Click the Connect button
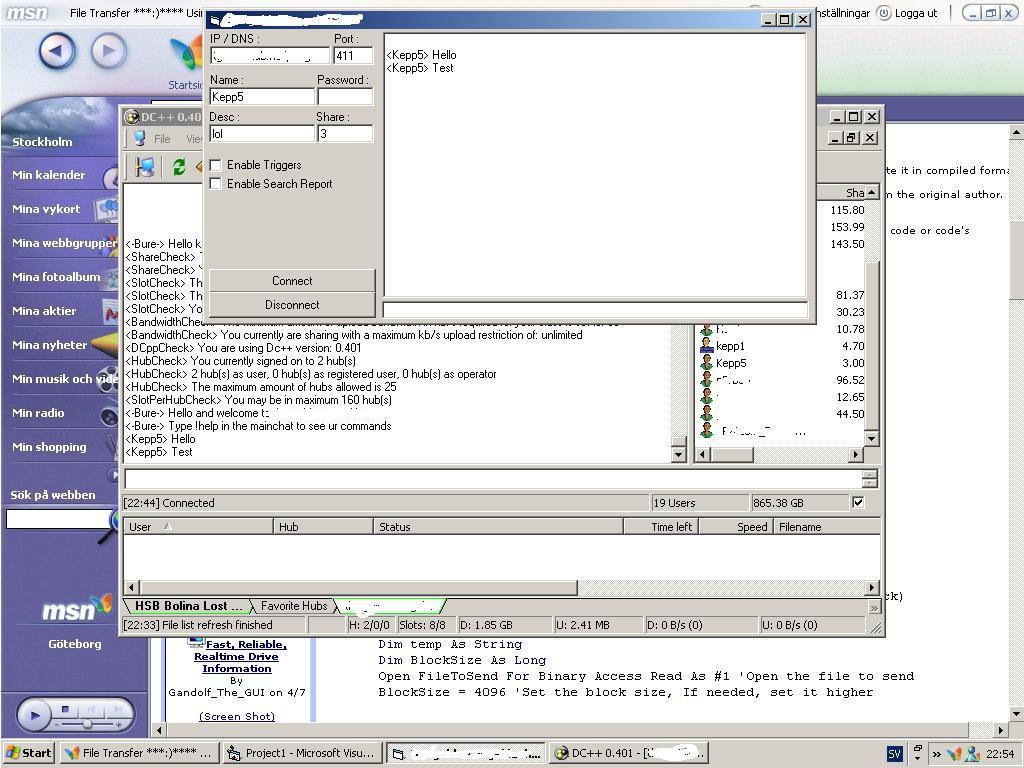This screenshot has height=768, width=1024. tap(292, 281)
